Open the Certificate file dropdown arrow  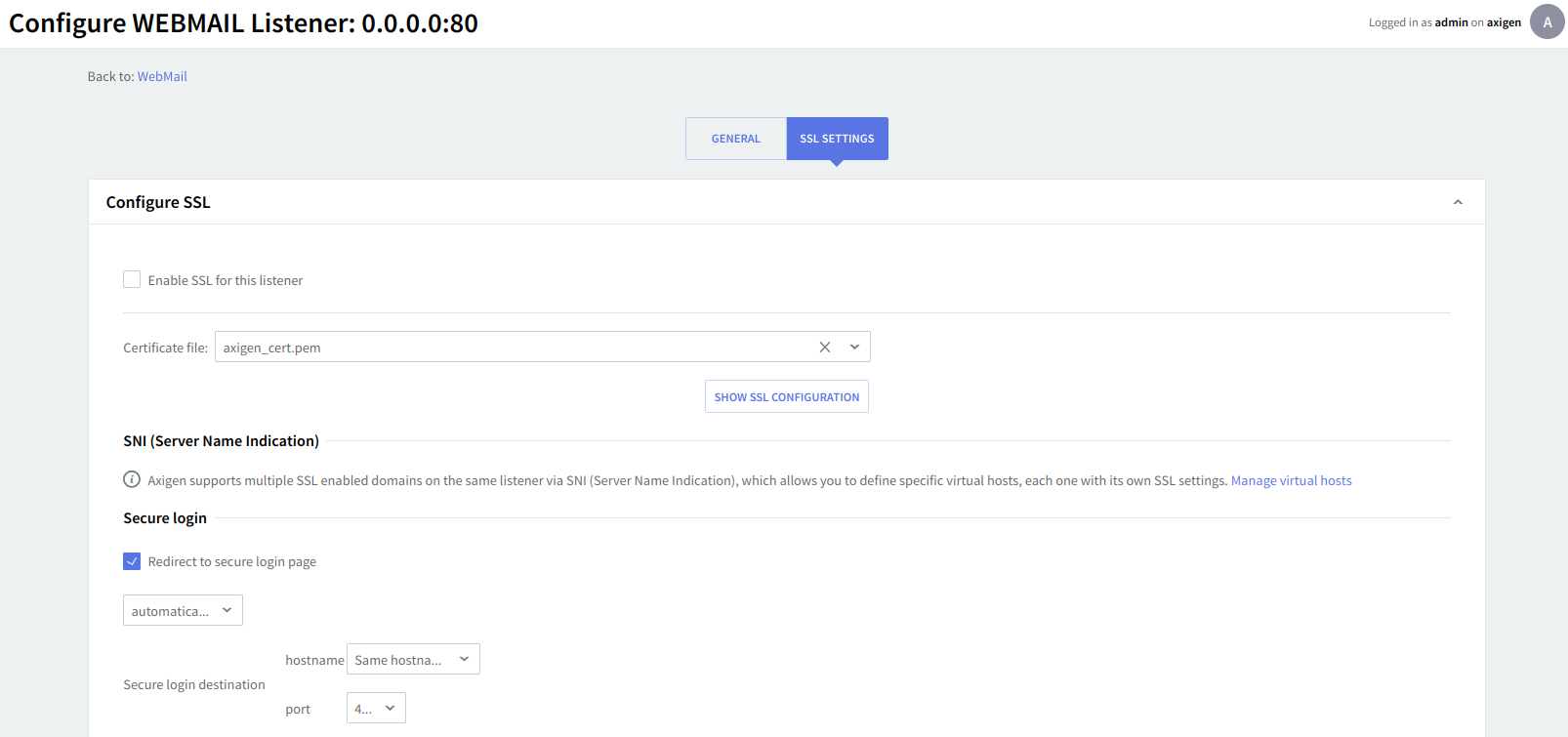(854, 348)
